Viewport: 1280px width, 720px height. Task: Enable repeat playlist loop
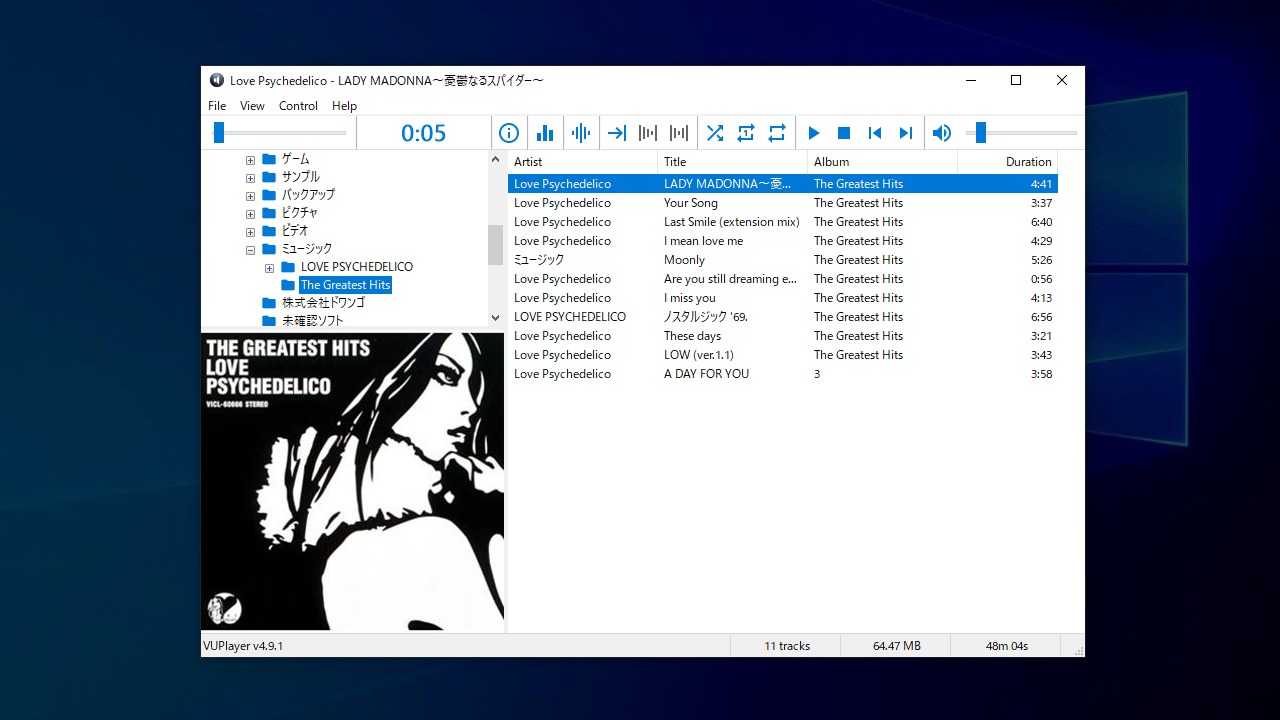click(777, 133)
